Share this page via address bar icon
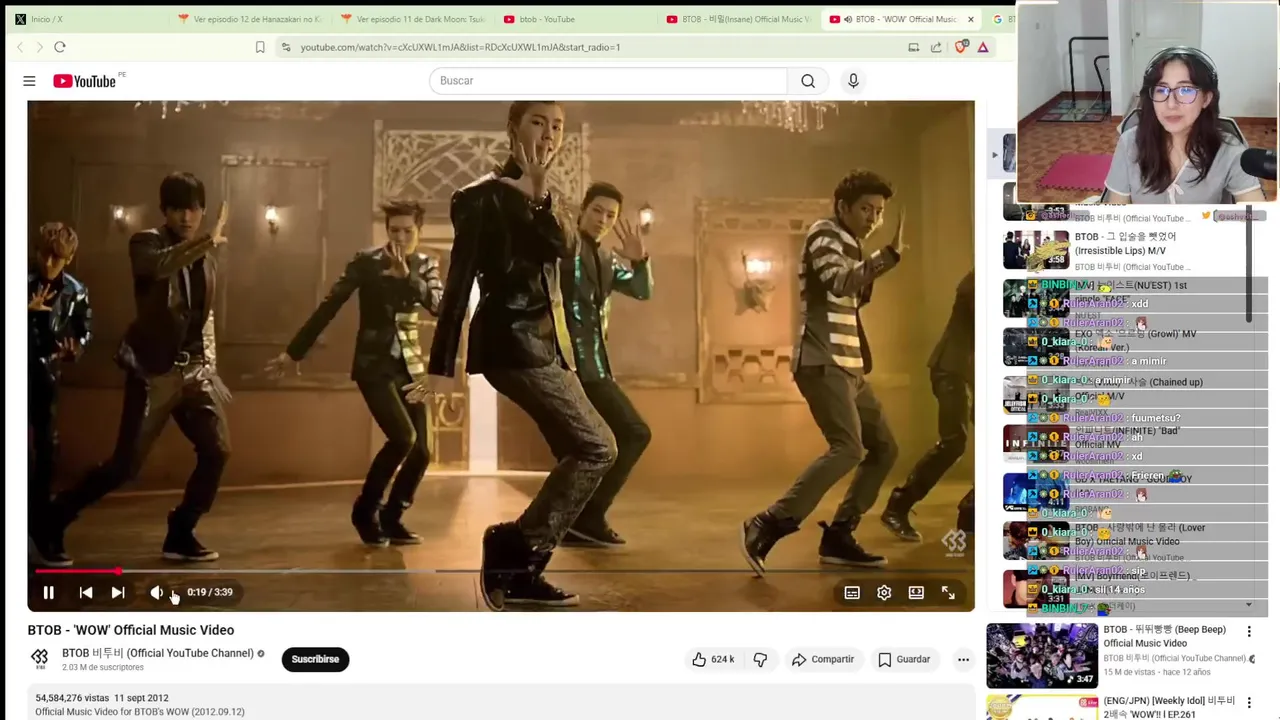Screen dimensions: 1280x720 point(936,47)
